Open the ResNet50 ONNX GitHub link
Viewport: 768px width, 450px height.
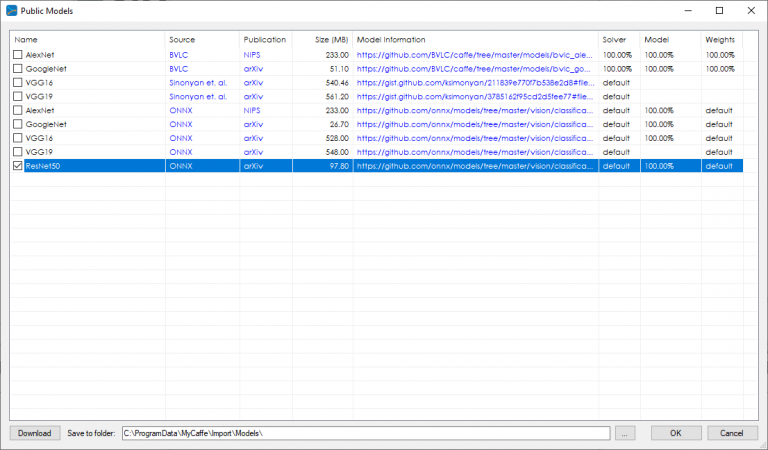point(474,166)
